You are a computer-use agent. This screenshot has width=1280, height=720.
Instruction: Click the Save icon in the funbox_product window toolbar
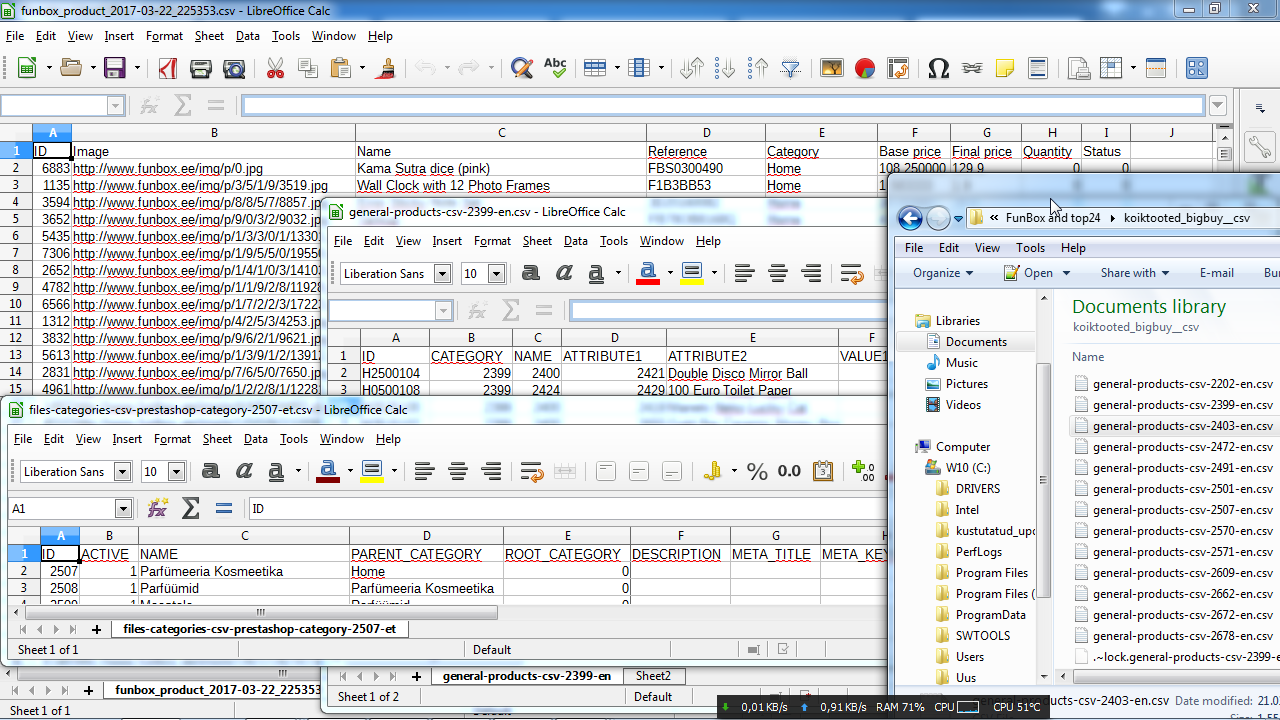click(114, 68)
